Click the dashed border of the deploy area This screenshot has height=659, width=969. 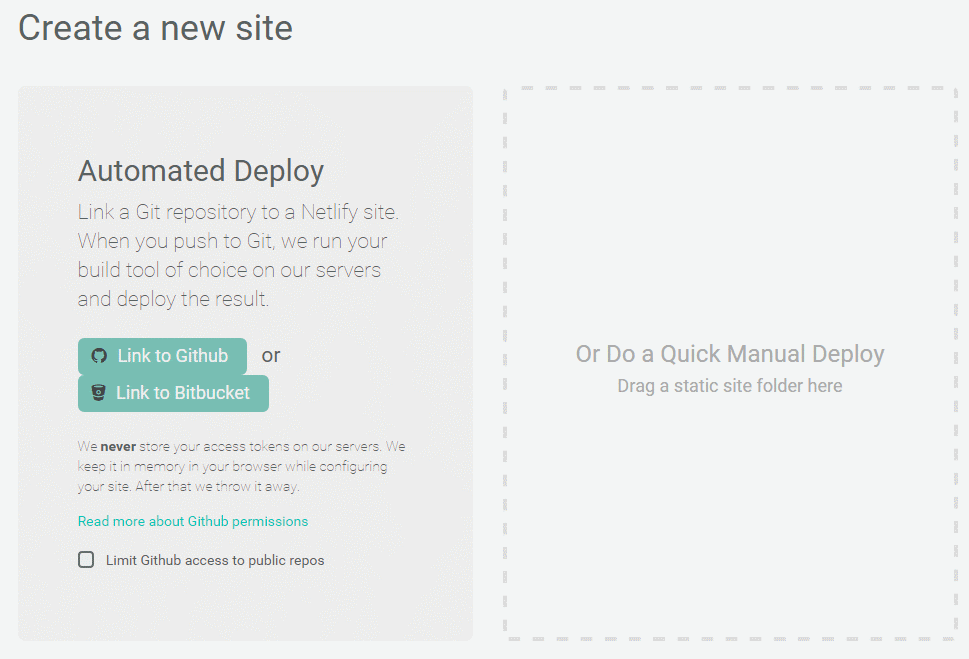coord(729,88)
